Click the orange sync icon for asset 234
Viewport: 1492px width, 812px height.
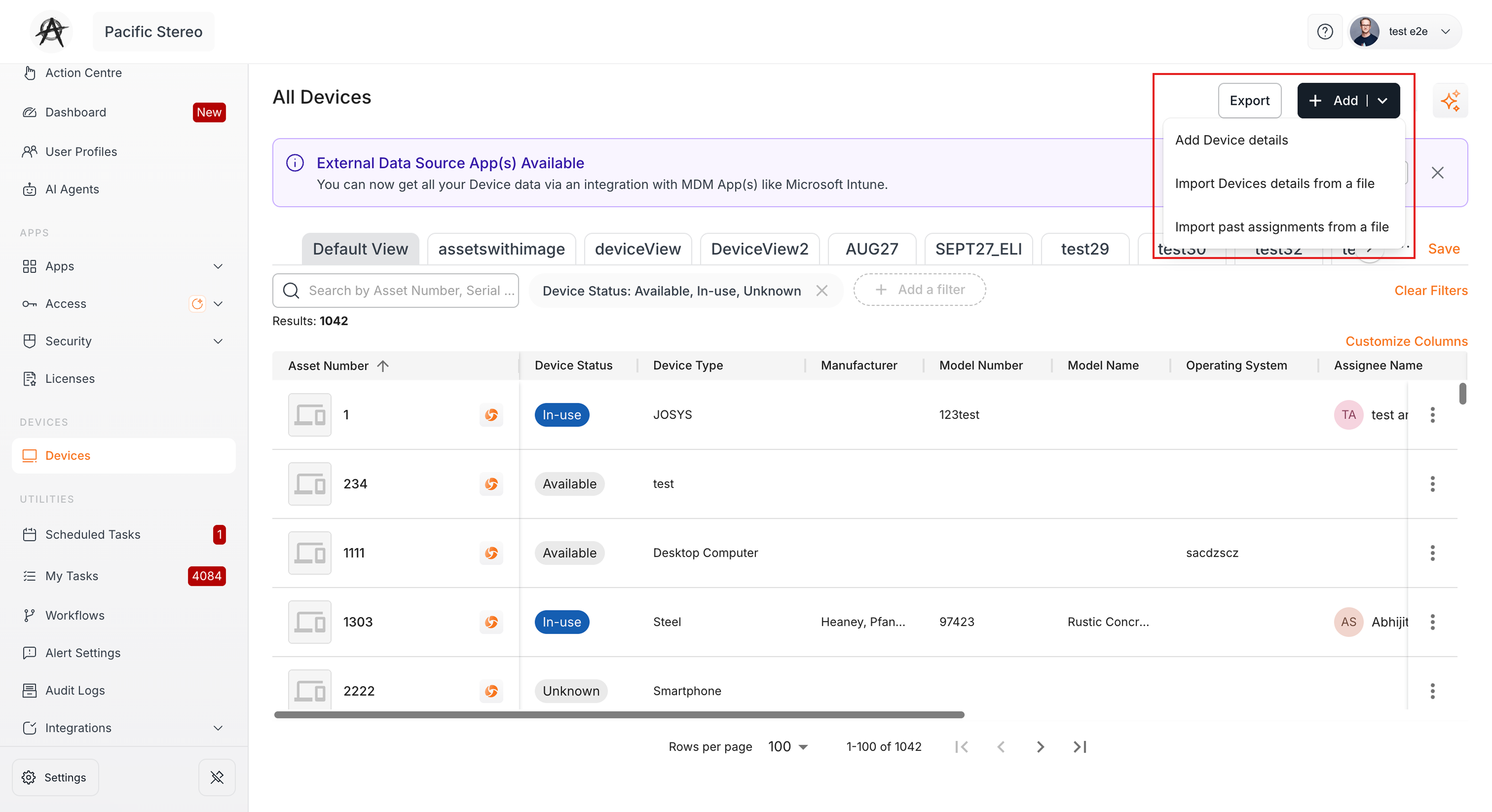(x=491, y=484)
